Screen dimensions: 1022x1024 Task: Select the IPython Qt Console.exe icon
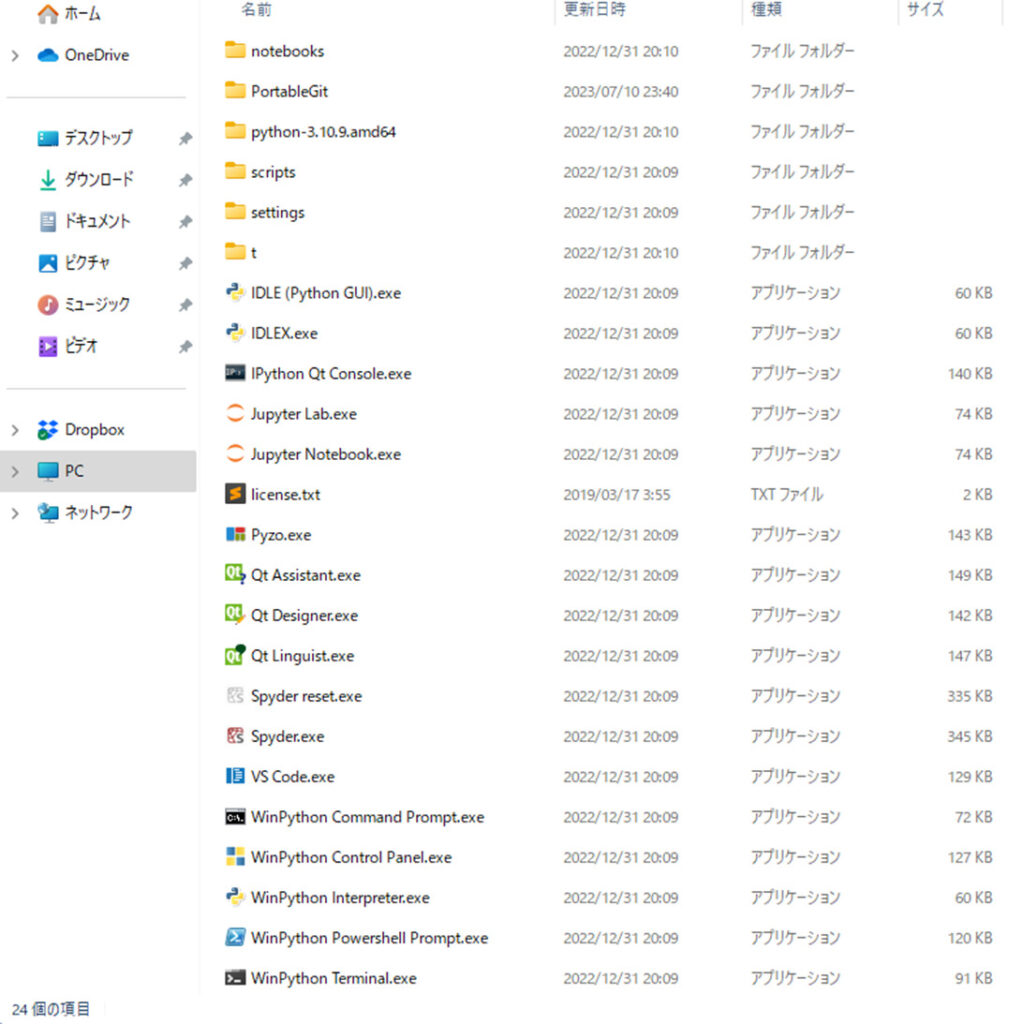point(235,374)
